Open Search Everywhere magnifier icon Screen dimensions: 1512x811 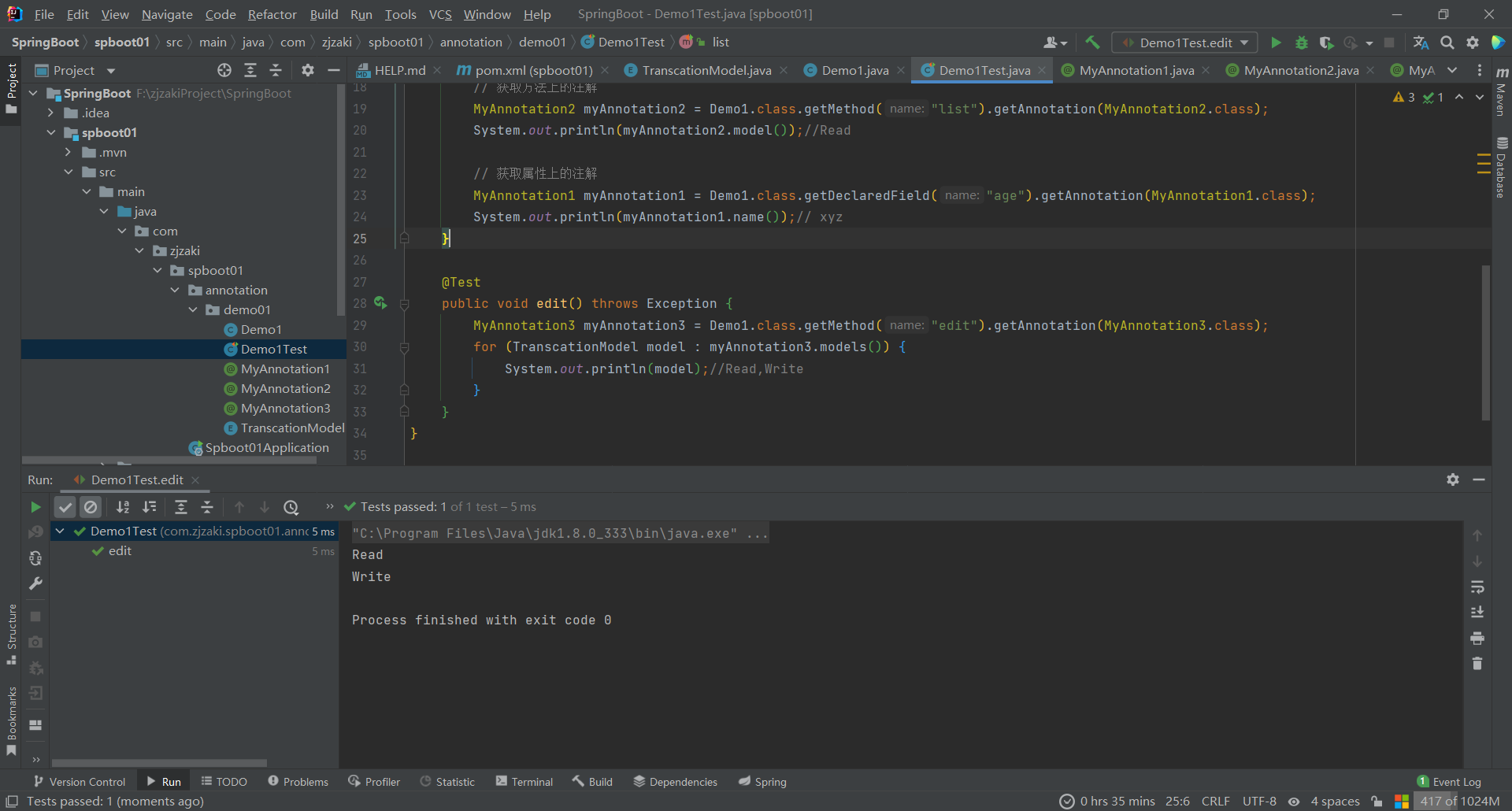point(1447,43)
